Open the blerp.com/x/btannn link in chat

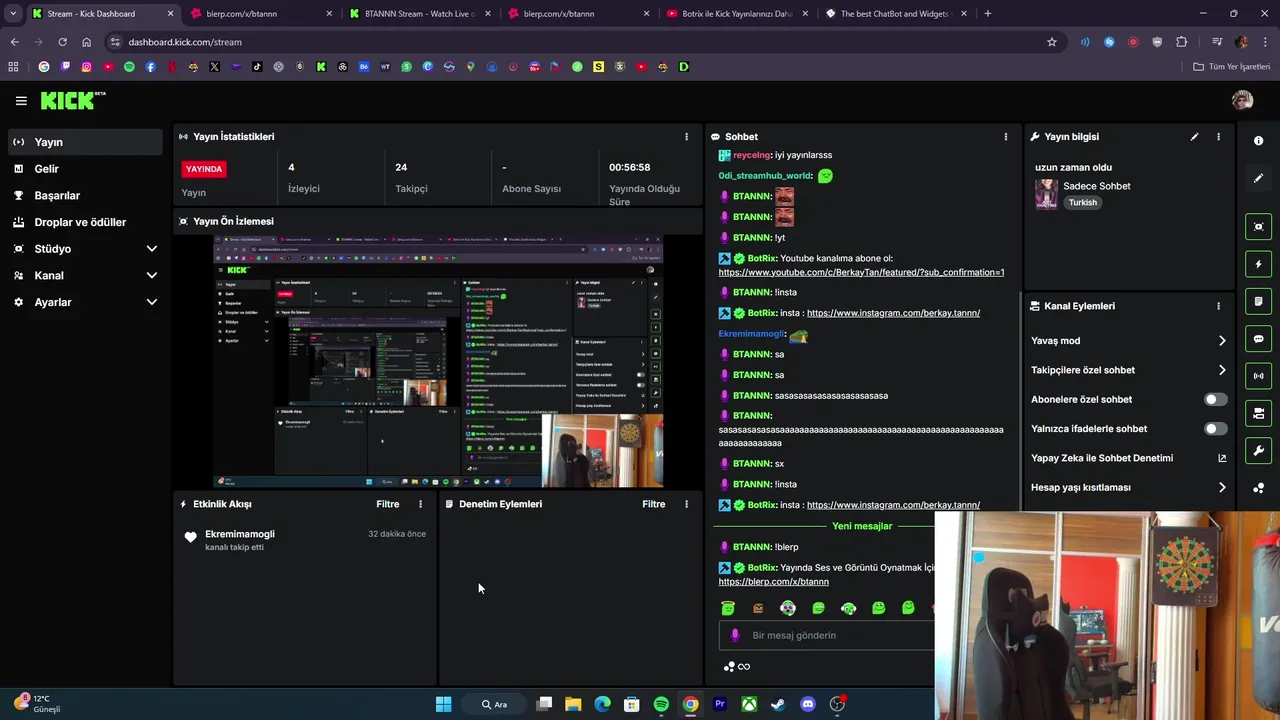[773, 582]
